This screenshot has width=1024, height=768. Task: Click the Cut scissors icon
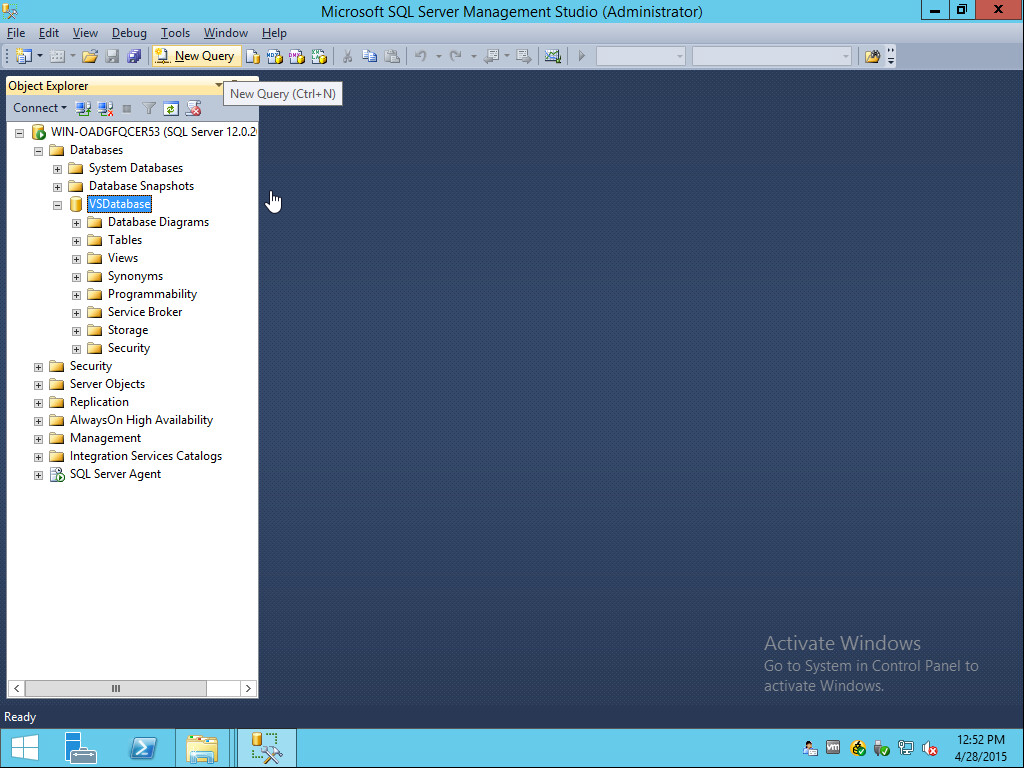[x=347, y=56]
